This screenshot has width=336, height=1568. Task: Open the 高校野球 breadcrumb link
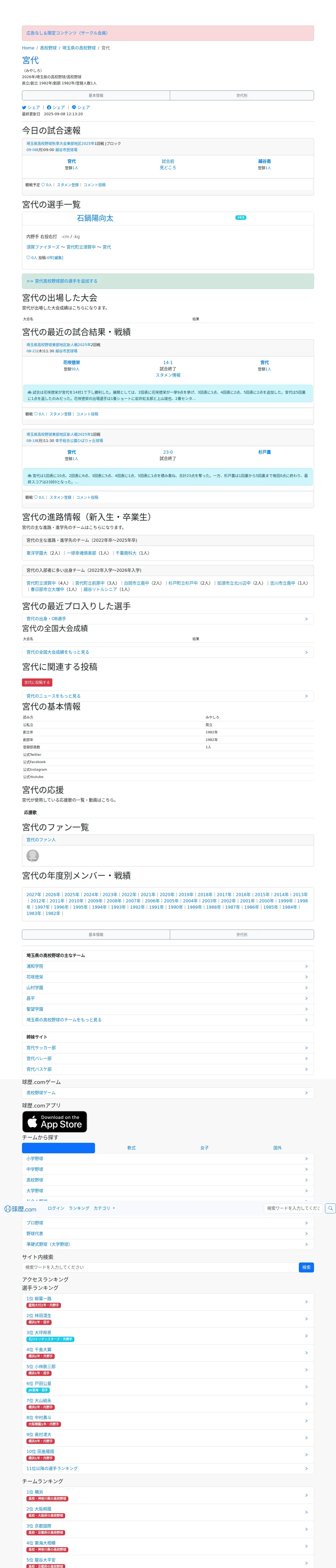tap(48, 48)
